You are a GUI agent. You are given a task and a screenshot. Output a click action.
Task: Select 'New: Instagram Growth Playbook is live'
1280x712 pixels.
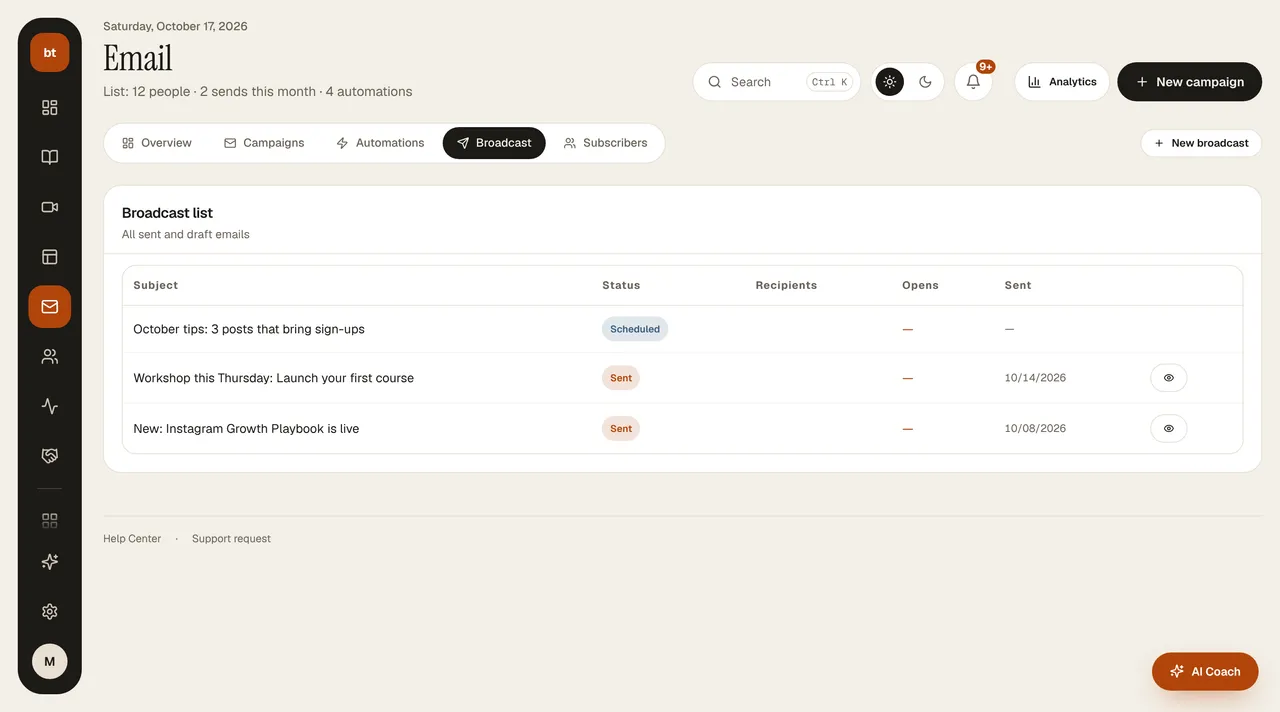[246, 428]
